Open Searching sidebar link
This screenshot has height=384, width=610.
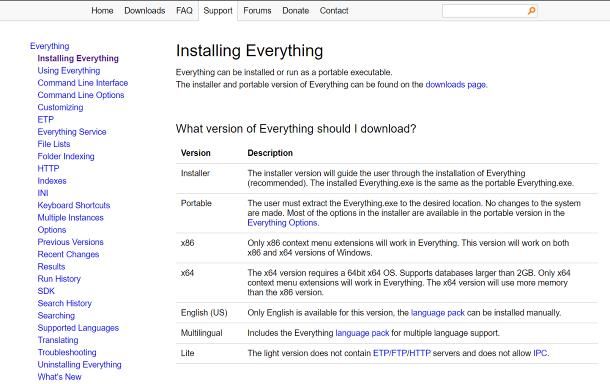click(56, 316)
